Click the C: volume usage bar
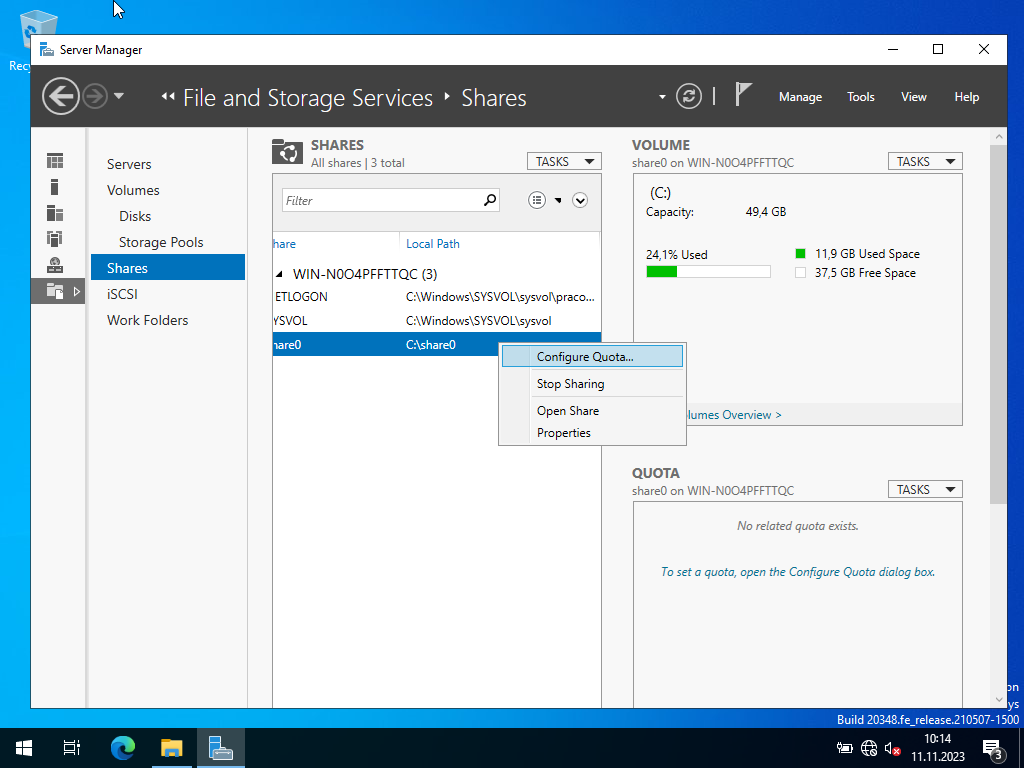The height and width of the screenshot is (768, 1024). (708, 272)
